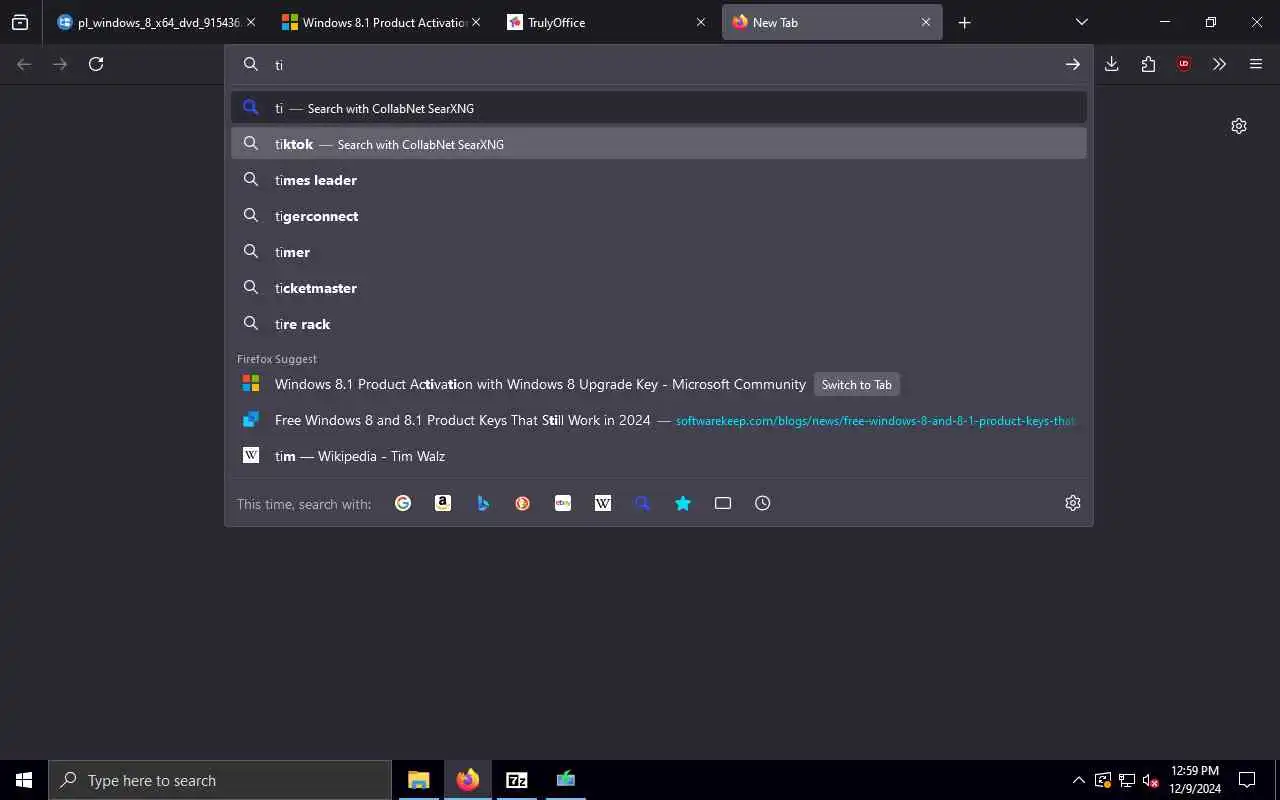Search this time with Wikipedia
1280x800 pixels.
point(603,503)
